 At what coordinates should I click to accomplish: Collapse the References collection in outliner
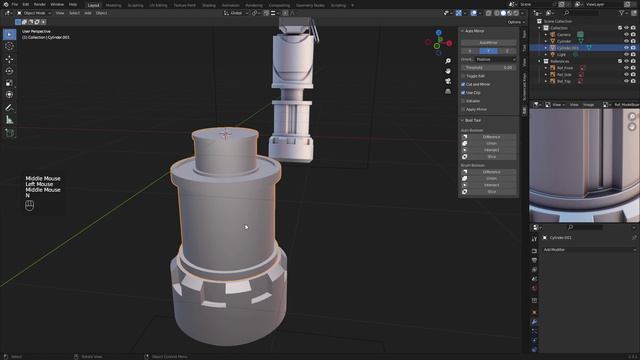pyautogui.click(x=539, y=61)
